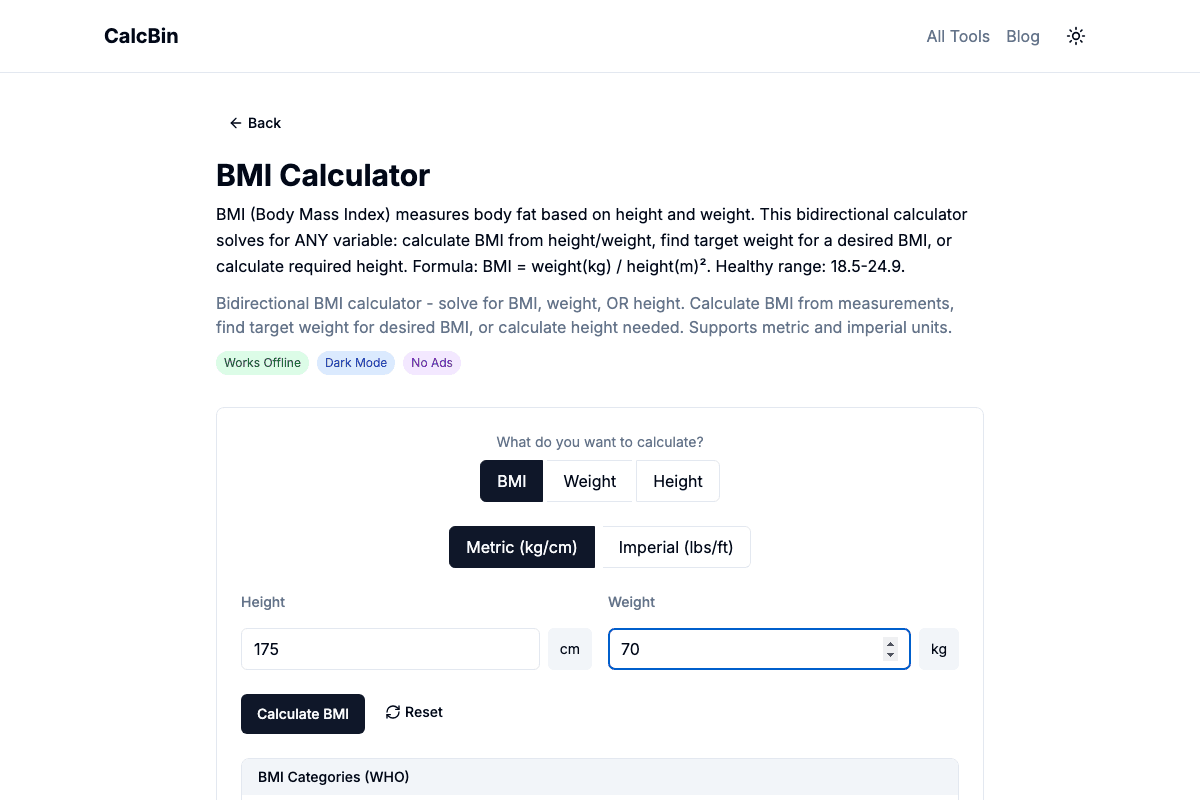1200x800 pixels.
Task: Select Weight as the variable to calculate
Action: click(589, 481)
